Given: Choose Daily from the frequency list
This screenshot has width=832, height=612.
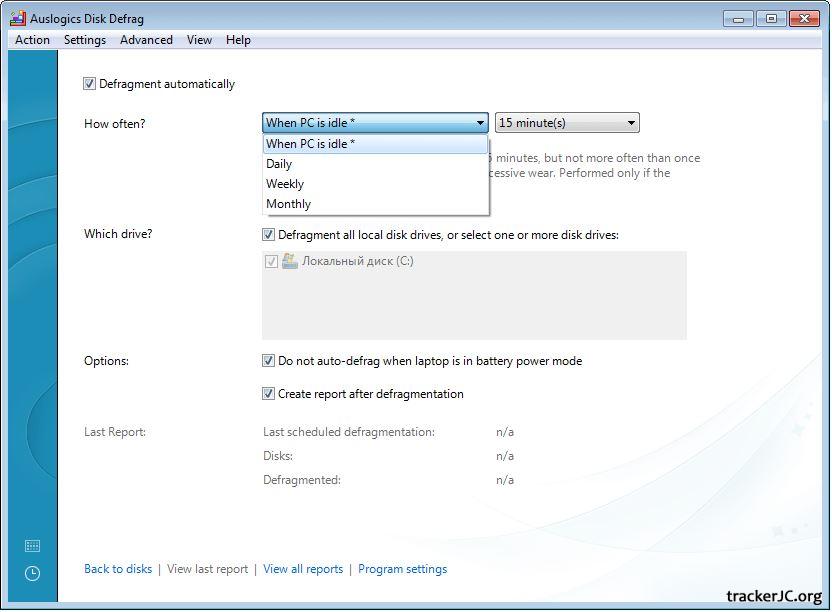Looking at the screenshot, I should 279,164.
